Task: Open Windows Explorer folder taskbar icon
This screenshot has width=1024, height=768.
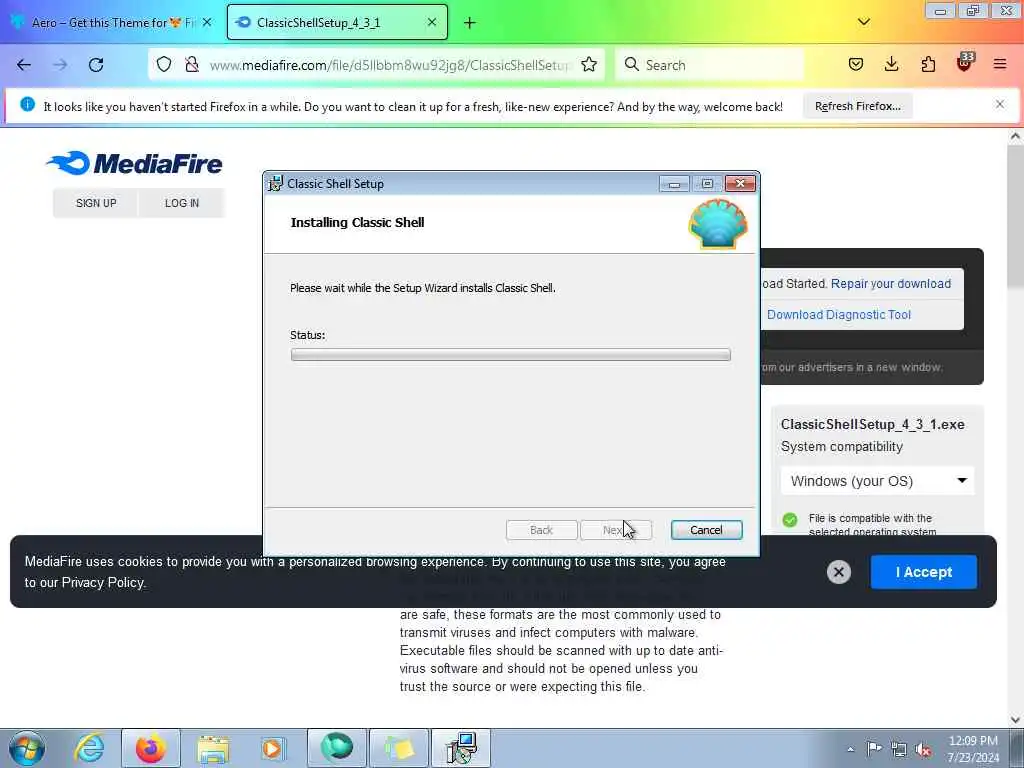Action: [x=213, y=748]
